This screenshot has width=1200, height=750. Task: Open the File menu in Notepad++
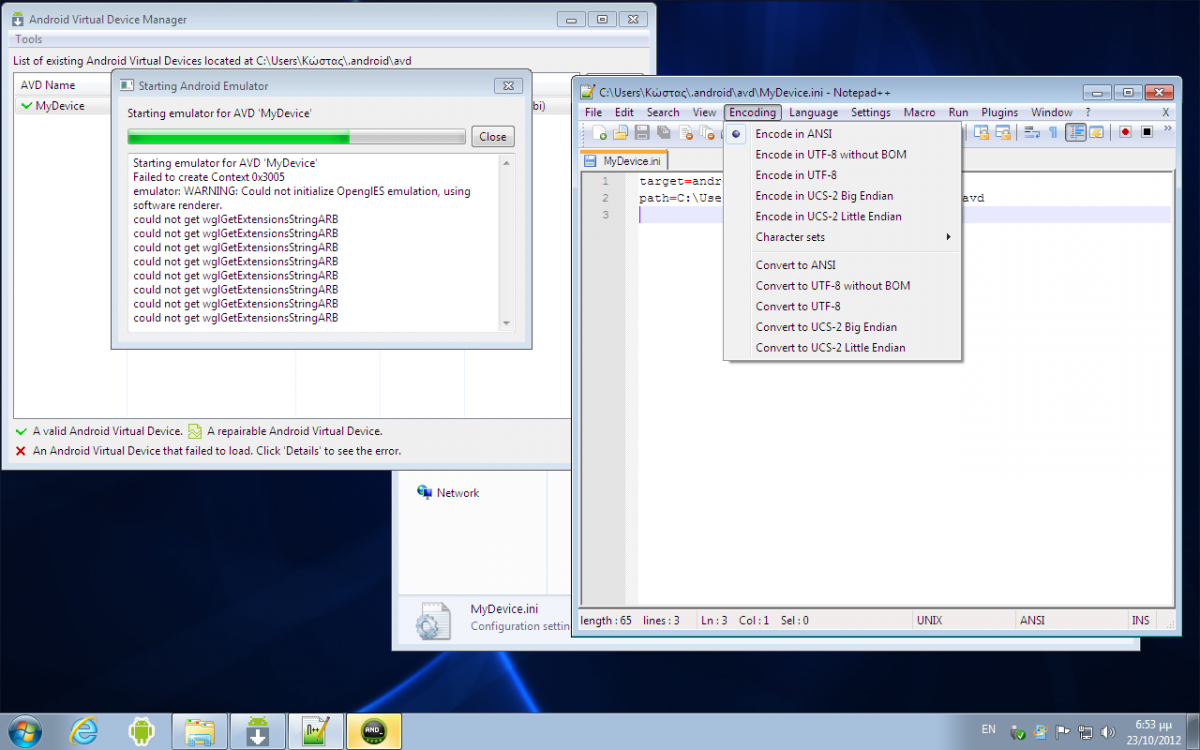pyautogui.click(x=594, y=113)
